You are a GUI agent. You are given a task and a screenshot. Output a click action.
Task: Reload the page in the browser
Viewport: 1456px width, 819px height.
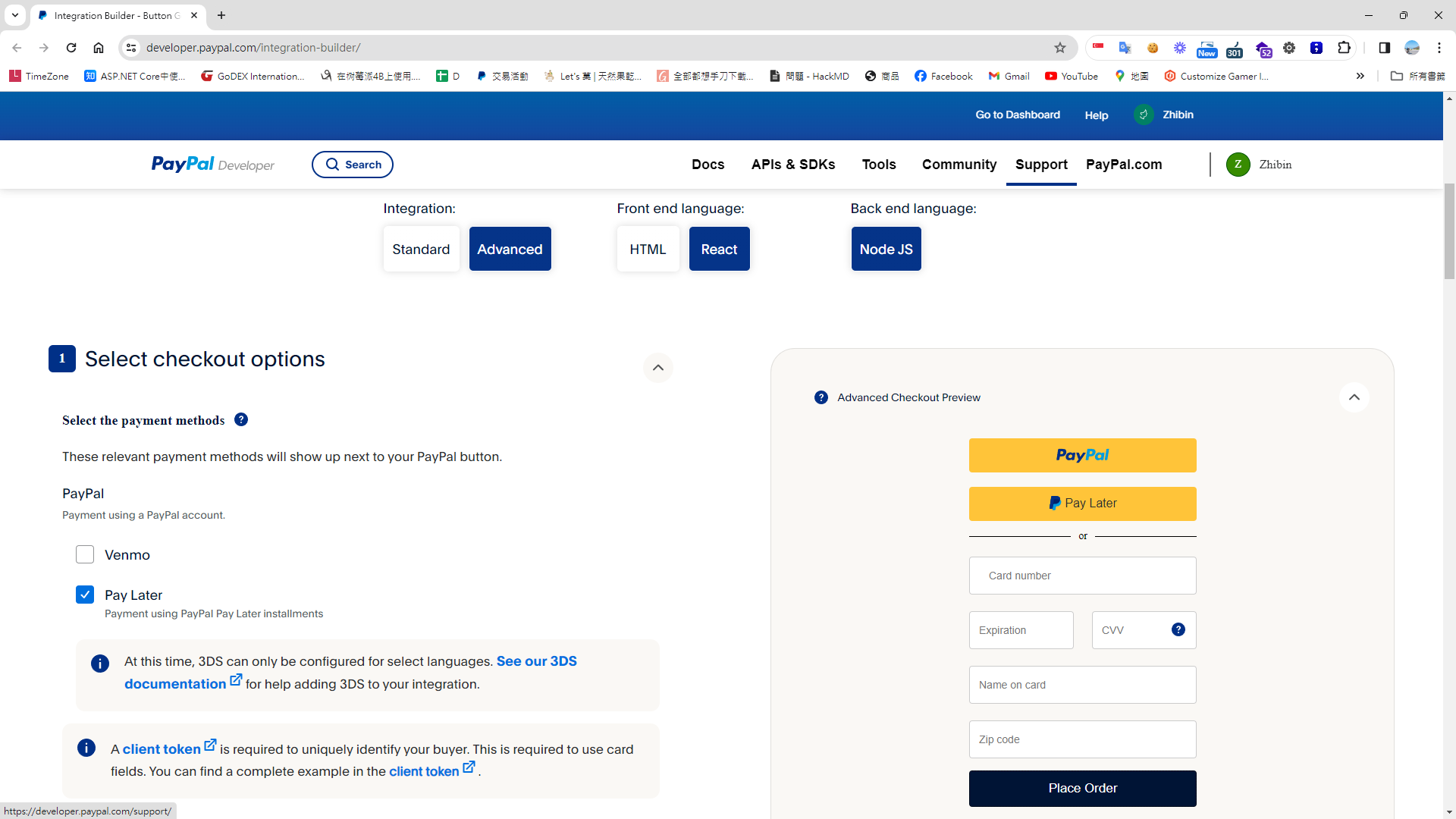point(71,48)
